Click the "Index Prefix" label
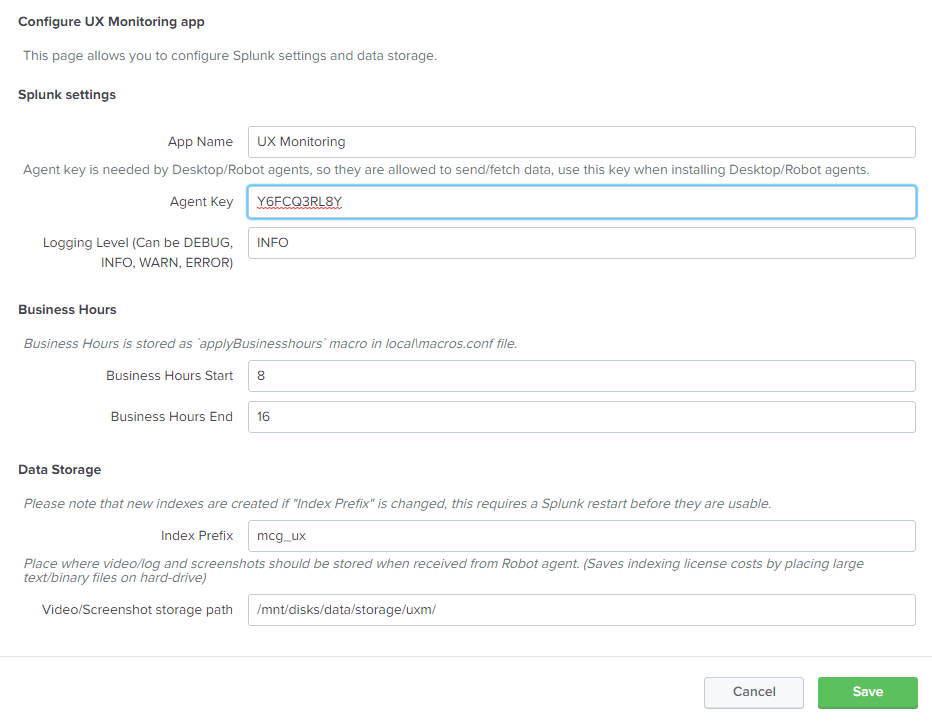 [x=196, y=536]
